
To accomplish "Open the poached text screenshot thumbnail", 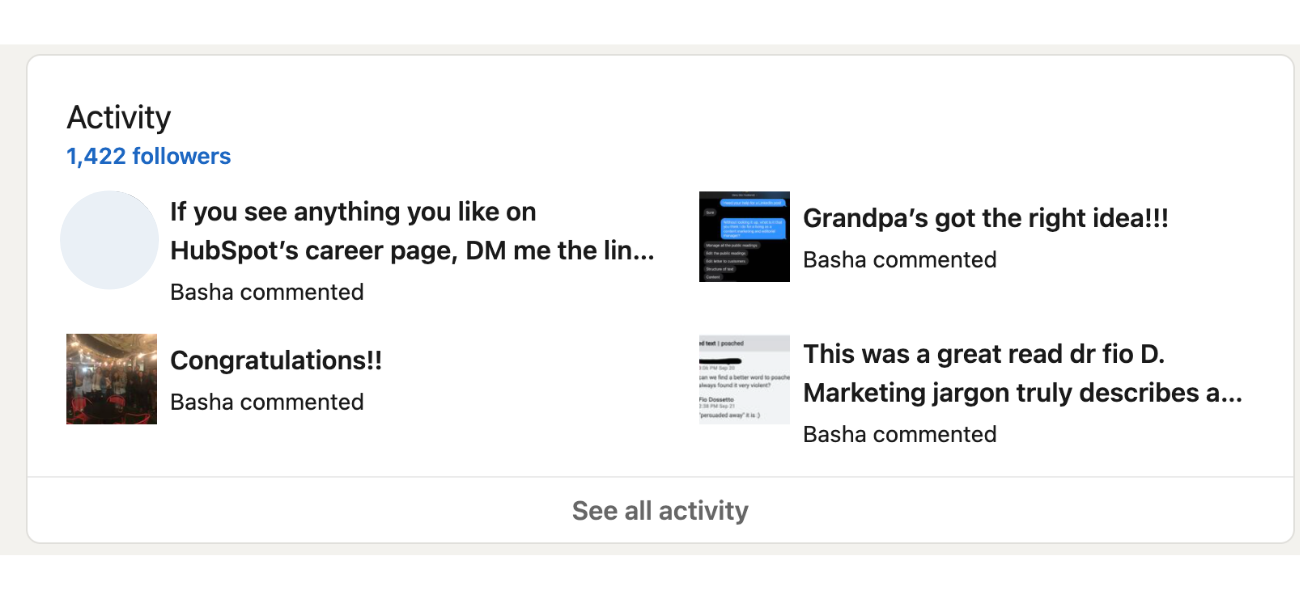I will point(744,379).
